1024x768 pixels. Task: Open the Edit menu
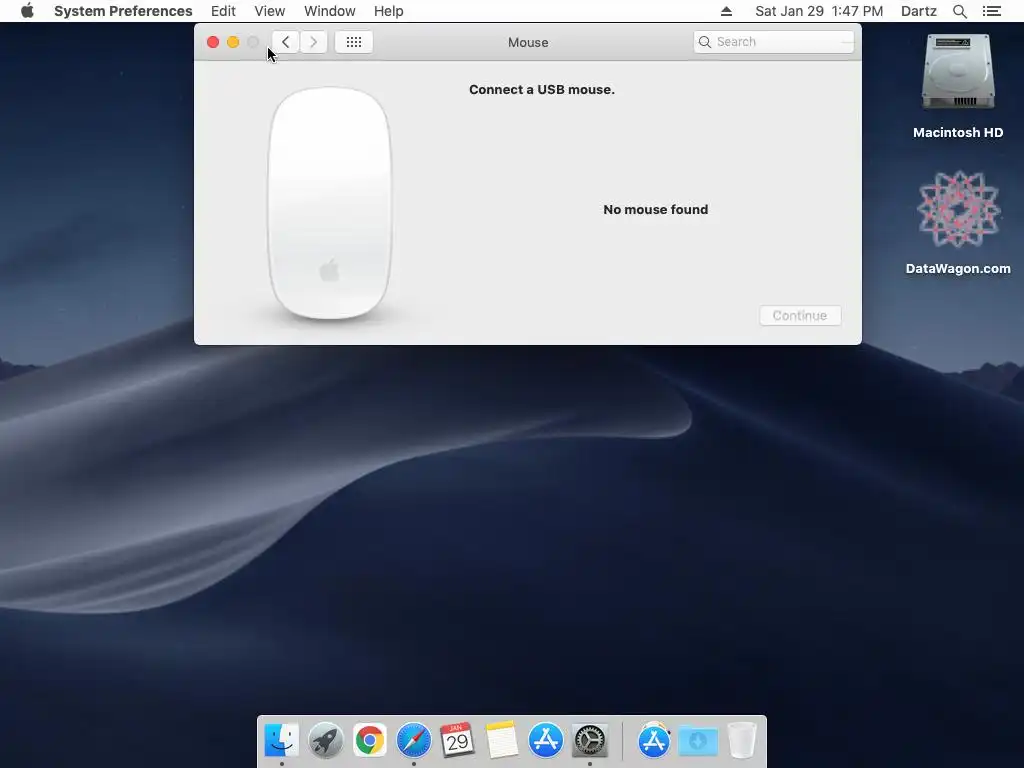[x=223, y=11]
